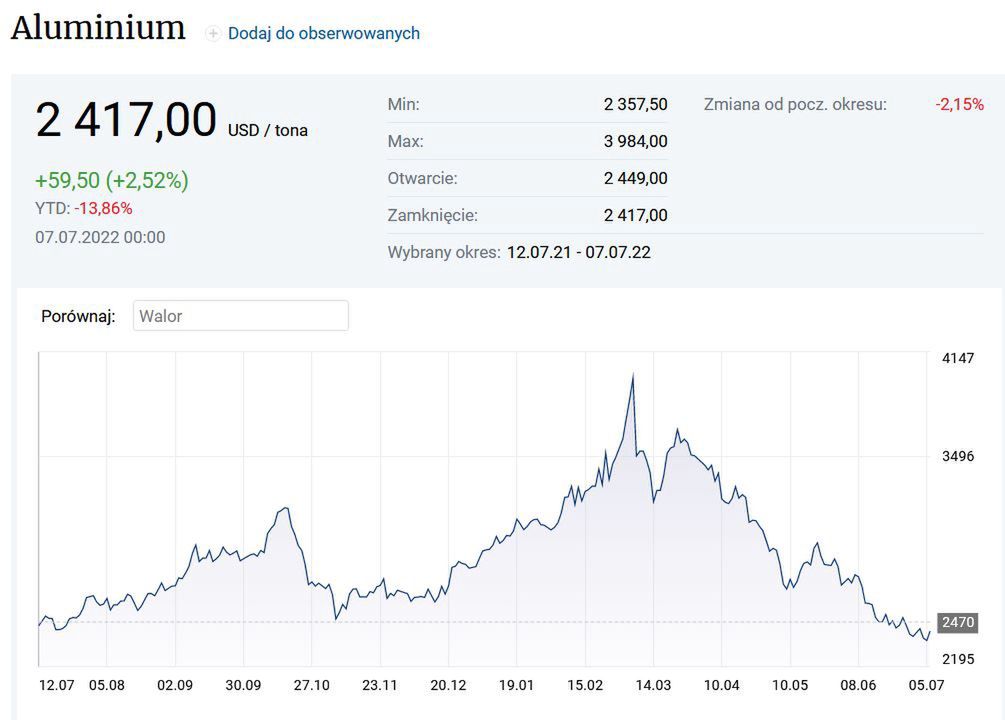This screenshot has height=720, width=1005.
Task: Click the USD / tona unit label
Action: tap(268, 130)
